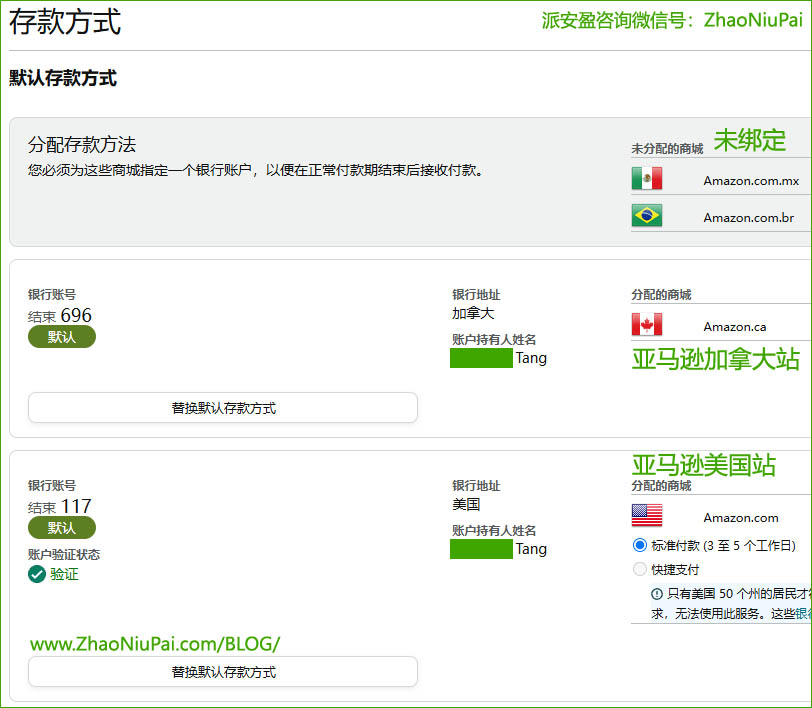Select the 标准付款 radio button
This screenshot has width=812, height=708.
(x=640, y=545)
